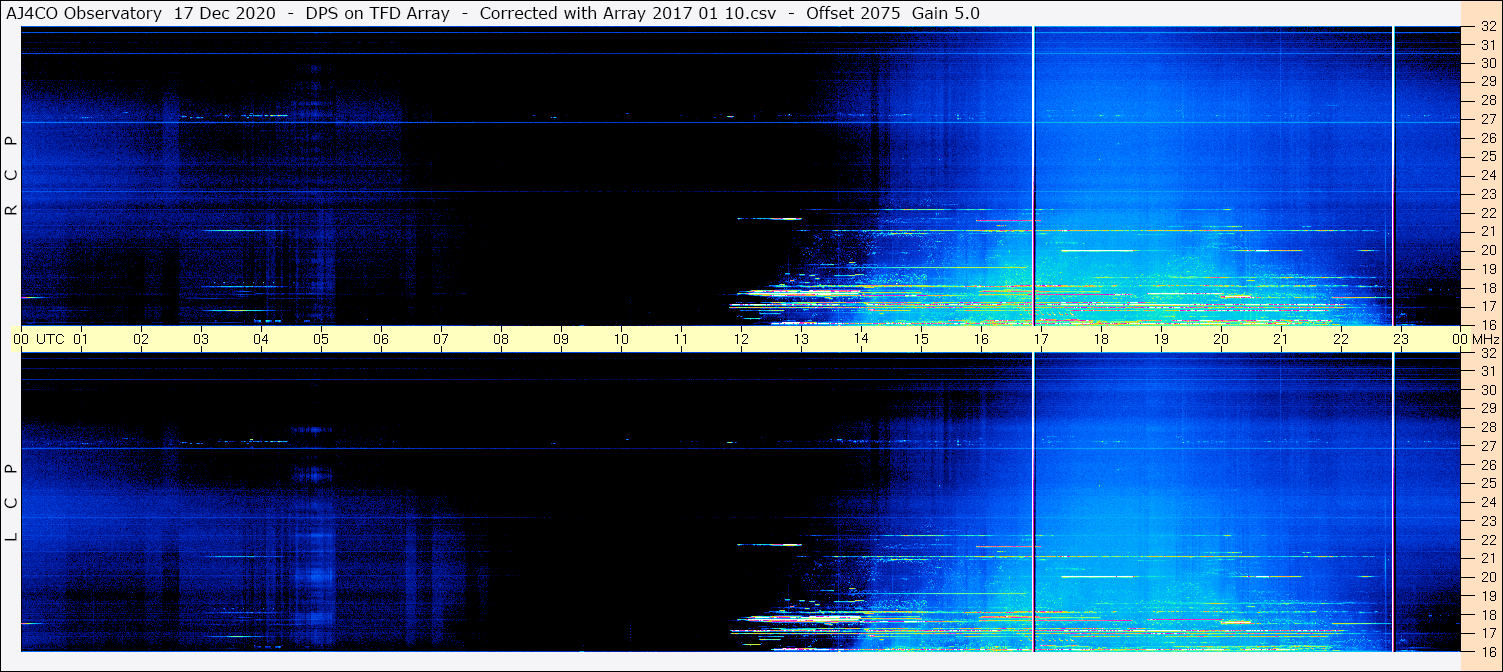The height and width of the screenshot is (672, 1503).
Task: Click the 12 UTC time axis label
Action: (741, 339)
